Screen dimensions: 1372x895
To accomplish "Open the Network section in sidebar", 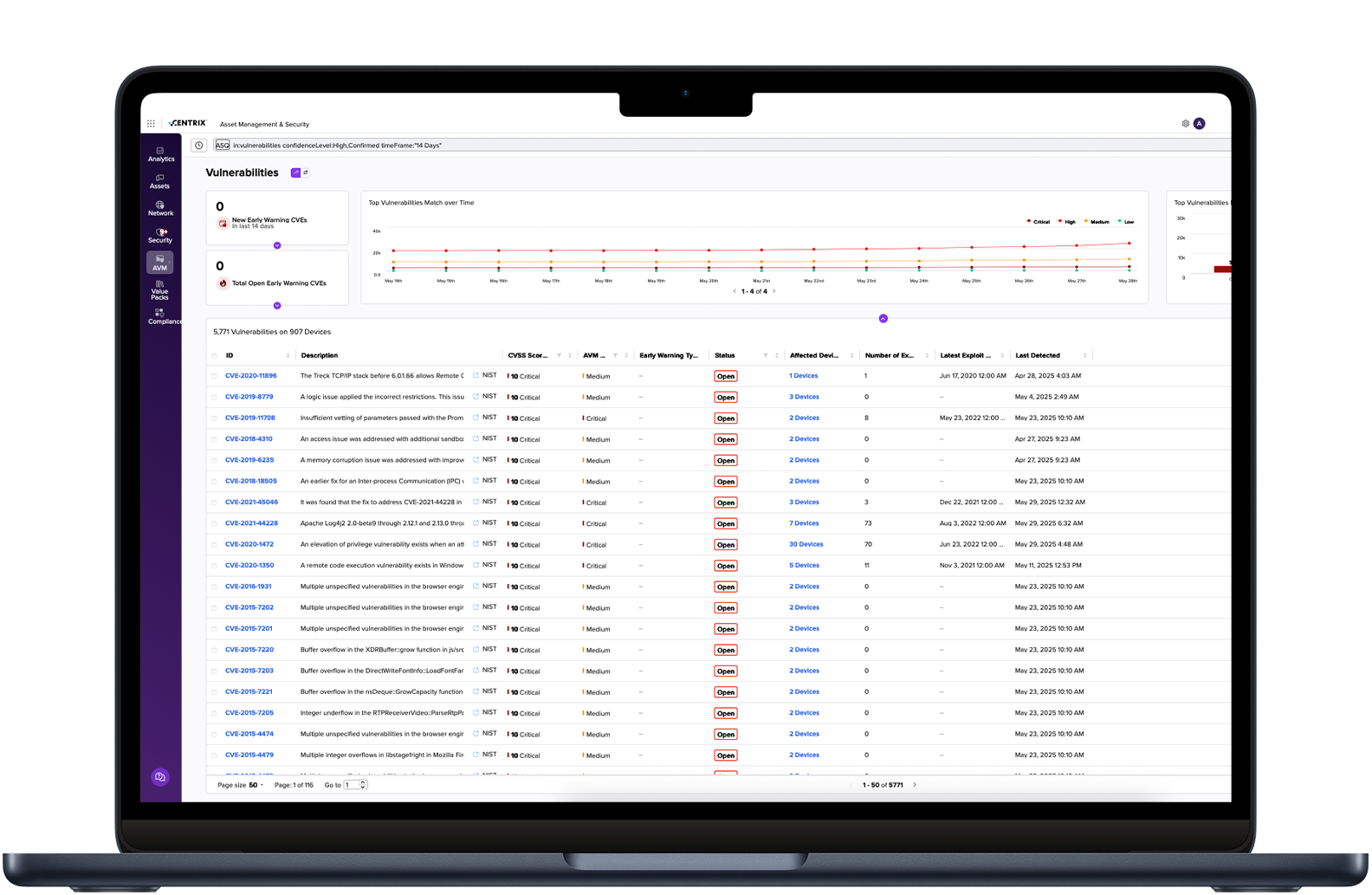I will pos(160,208).
